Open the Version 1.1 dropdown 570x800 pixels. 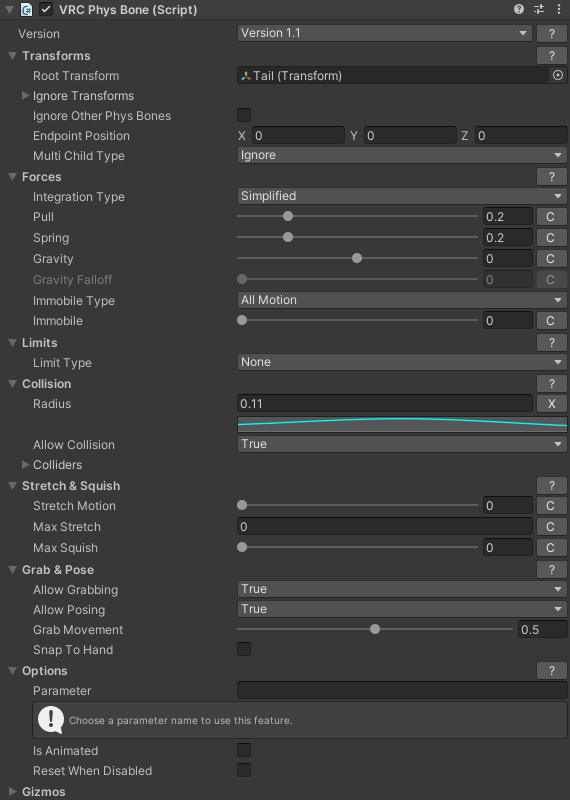[385, 33]
